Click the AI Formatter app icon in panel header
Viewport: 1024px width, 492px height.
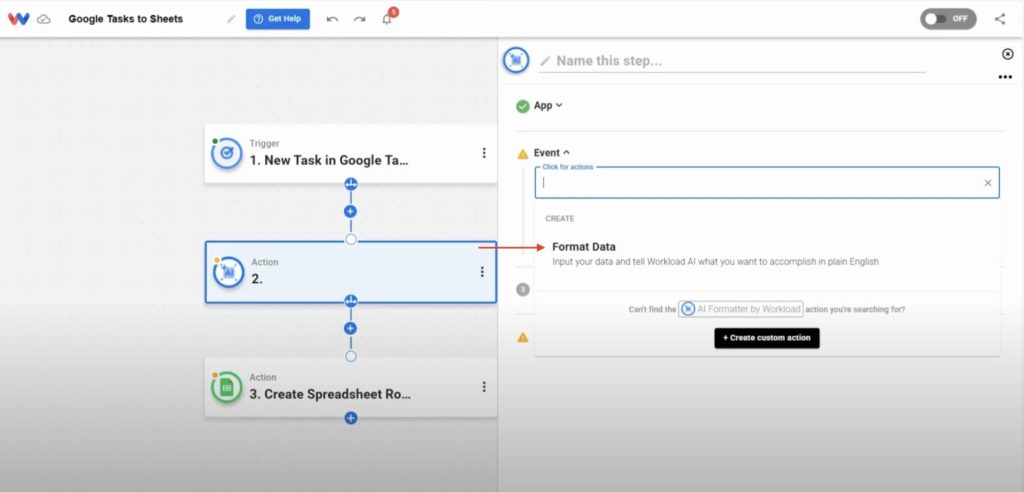516,60
